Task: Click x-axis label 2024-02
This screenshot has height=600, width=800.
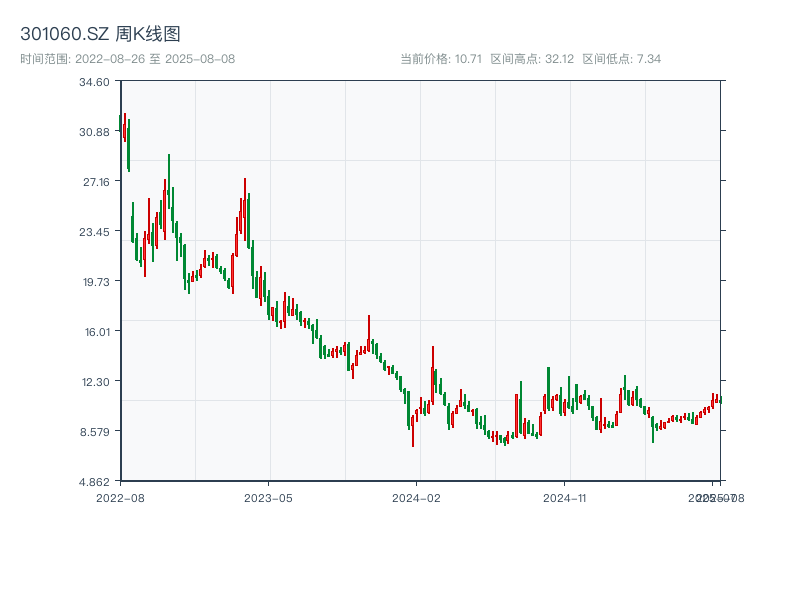Action: point(416,498)
